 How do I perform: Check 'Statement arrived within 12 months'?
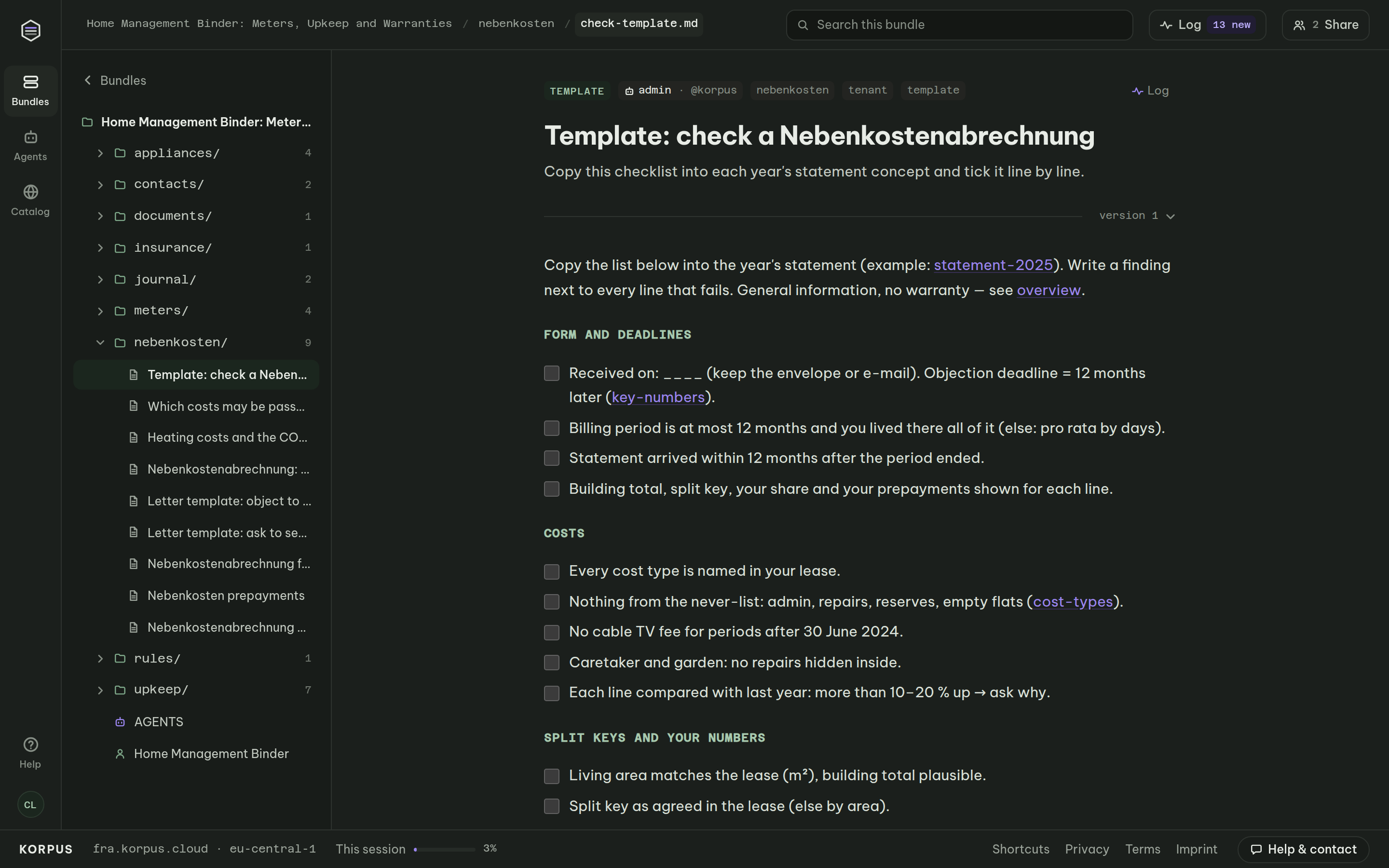click(x=552, y=458)
